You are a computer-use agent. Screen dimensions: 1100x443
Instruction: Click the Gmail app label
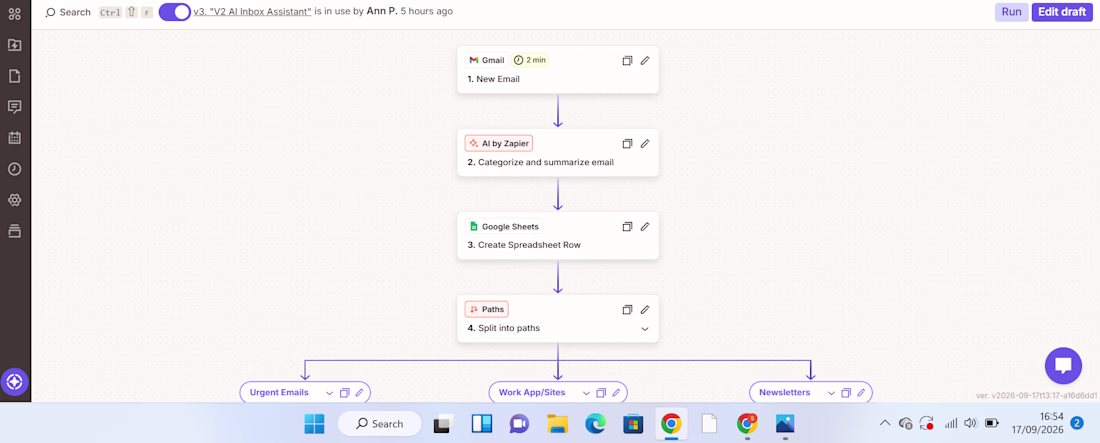(x=485, y=60)
